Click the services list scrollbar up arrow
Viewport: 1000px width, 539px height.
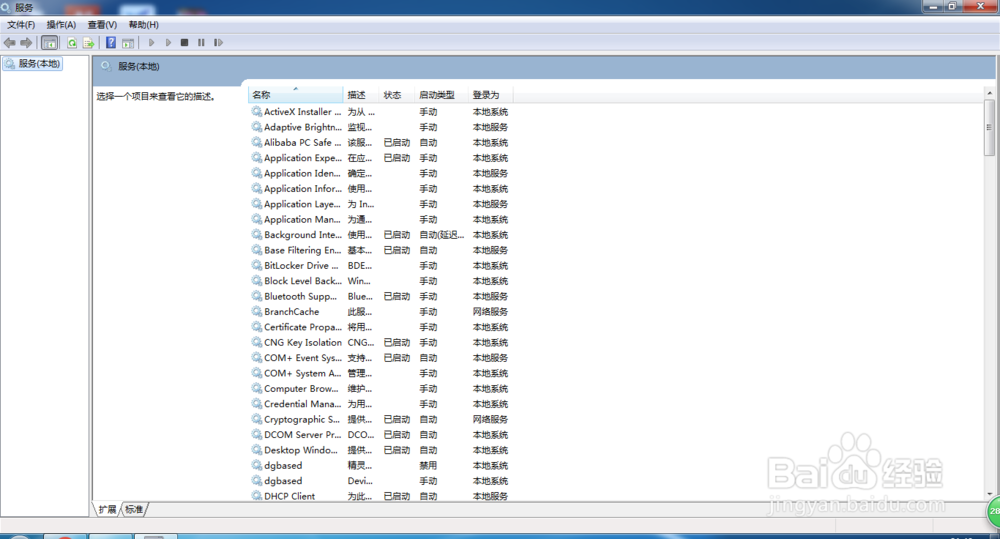coord(989,93)
